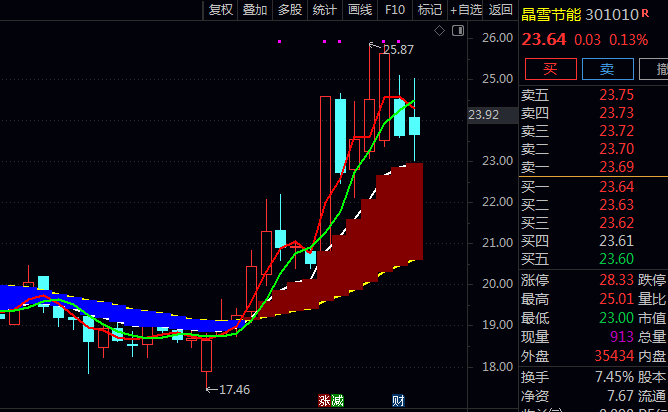Click the 返回 back button
Image resolution: width=668 pixels, height=412 pixels.
[x=501, y=10]
